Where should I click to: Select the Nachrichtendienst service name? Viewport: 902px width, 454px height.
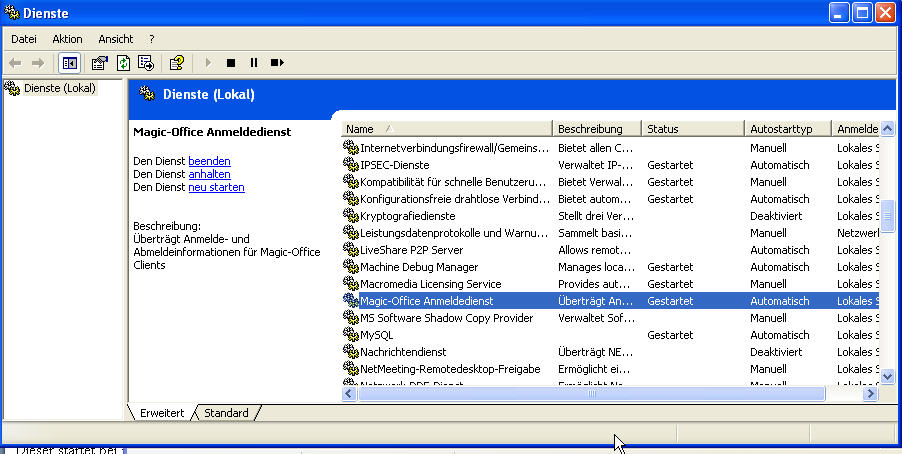click(403, 352)
